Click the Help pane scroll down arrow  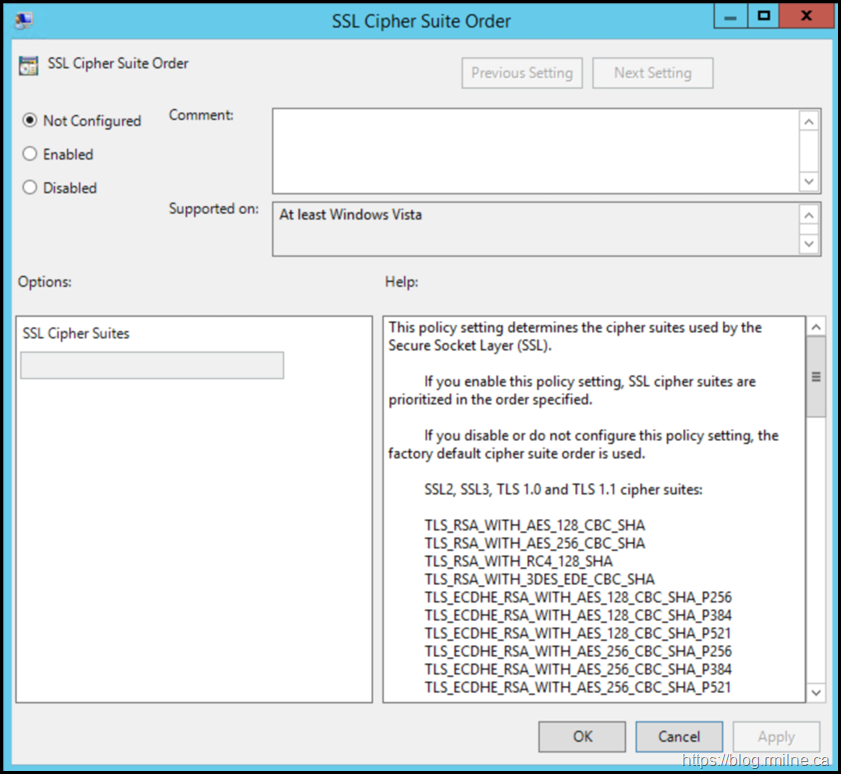[816, 691]
